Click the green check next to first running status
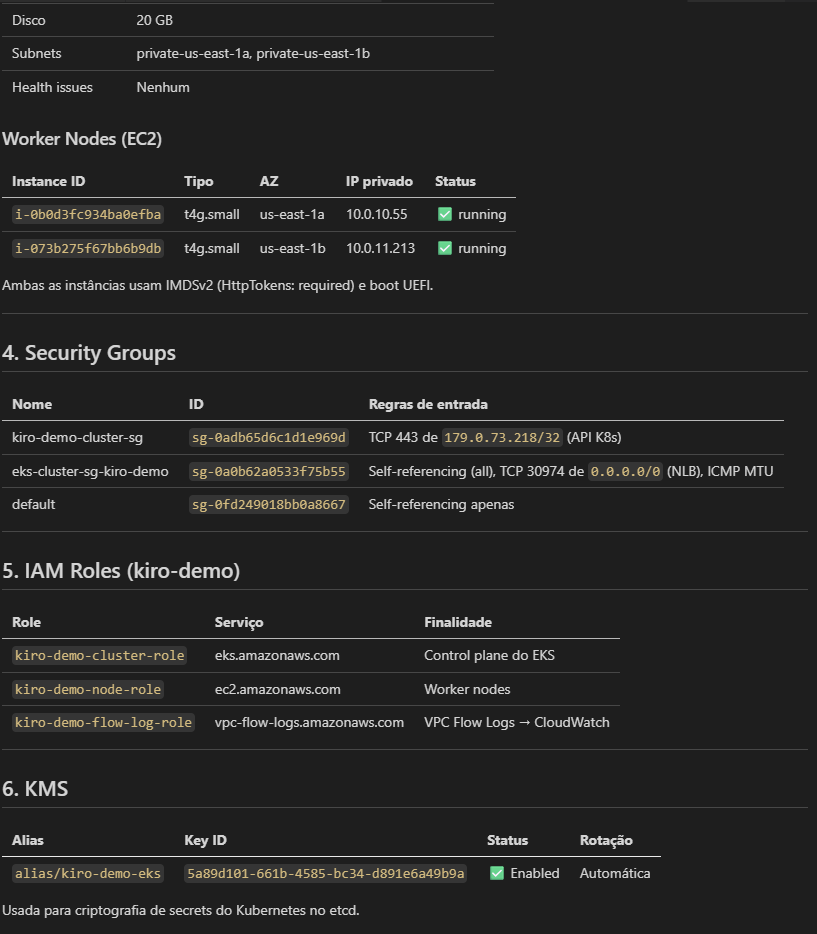The width and height of the screenshot is (817, 934). [445, 215]
